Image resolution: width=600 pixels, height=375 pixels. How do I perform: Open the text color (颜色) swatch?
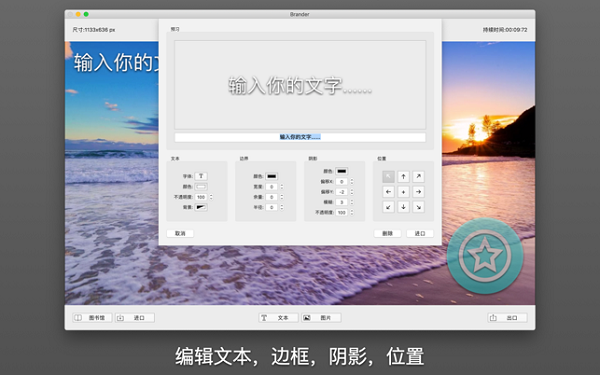point(201,186)
